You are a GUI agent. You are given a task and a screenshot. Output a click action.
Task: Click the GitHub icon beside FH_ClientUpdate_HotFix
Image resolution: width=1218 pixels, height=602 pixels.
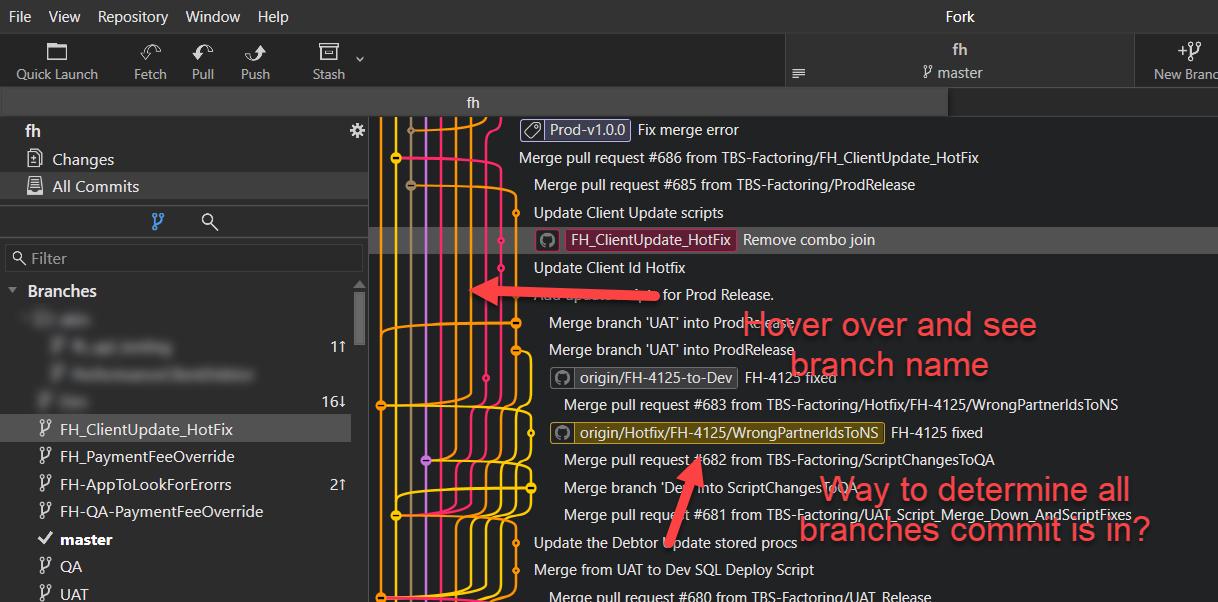click(547, 240)
